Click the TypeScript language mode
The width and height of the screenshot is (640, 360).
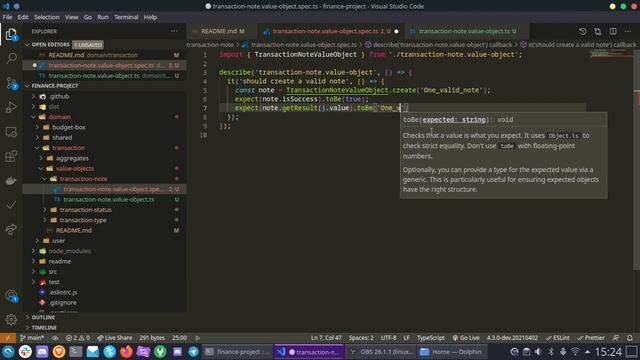pyautogui.click(x=431, y=338)
